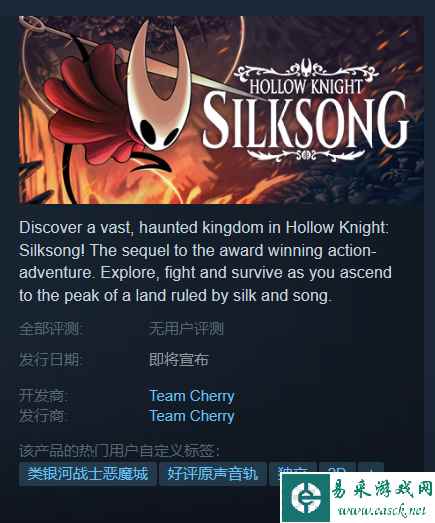
Task: Click the 发行日期 label
Action: (x=51, y=360)
